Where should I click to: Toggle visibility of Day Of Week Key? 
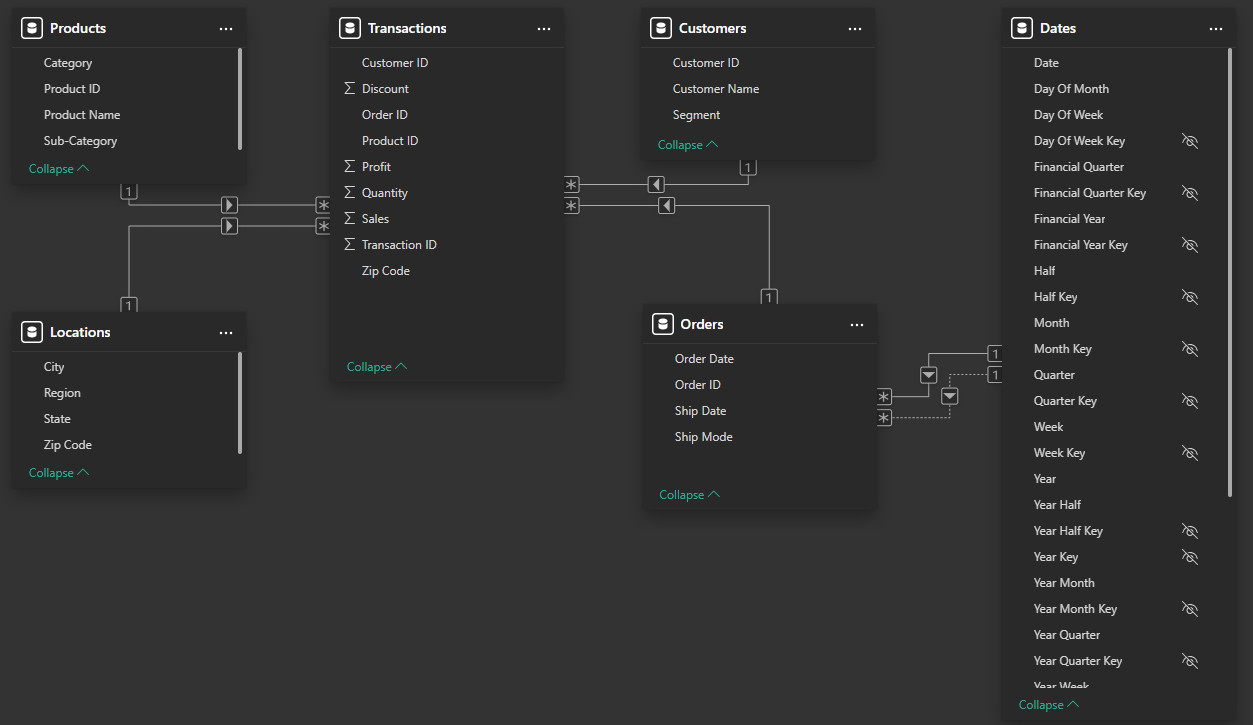click(1189, 141)
